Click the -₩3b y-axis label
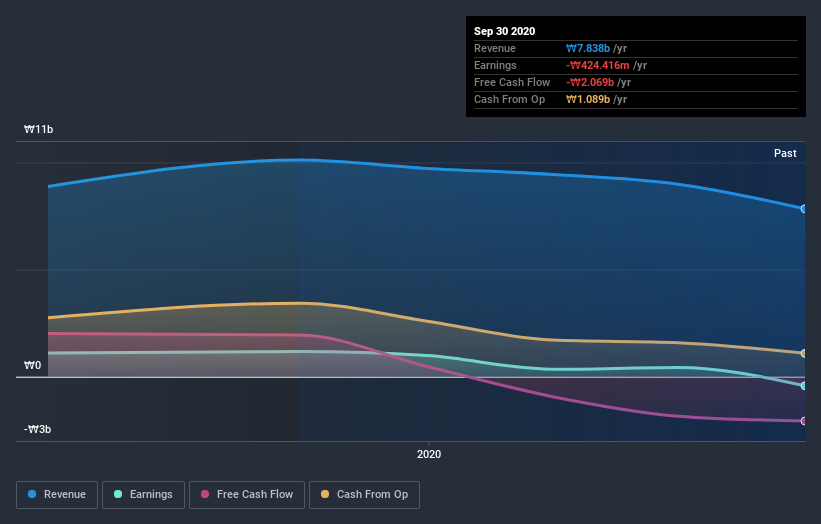The height and width of the screenshot is (524, 821). click(37, 429)
